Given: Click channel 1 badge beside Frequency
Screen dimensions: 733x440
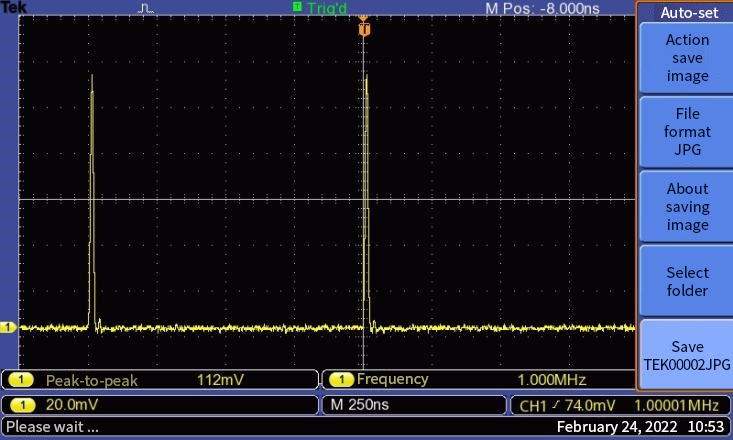Looking at the screenshot, I should (341, 380).
